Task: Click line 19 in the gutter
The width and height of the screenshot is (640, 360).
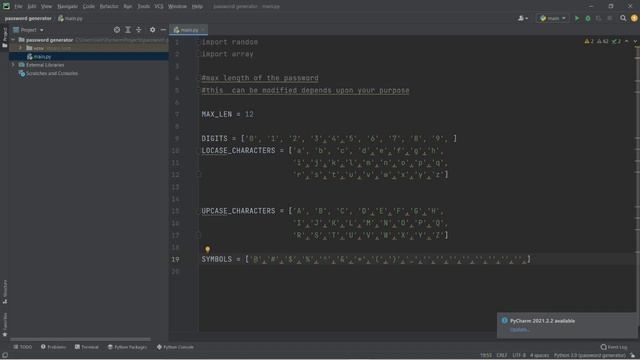Action: 175,259
